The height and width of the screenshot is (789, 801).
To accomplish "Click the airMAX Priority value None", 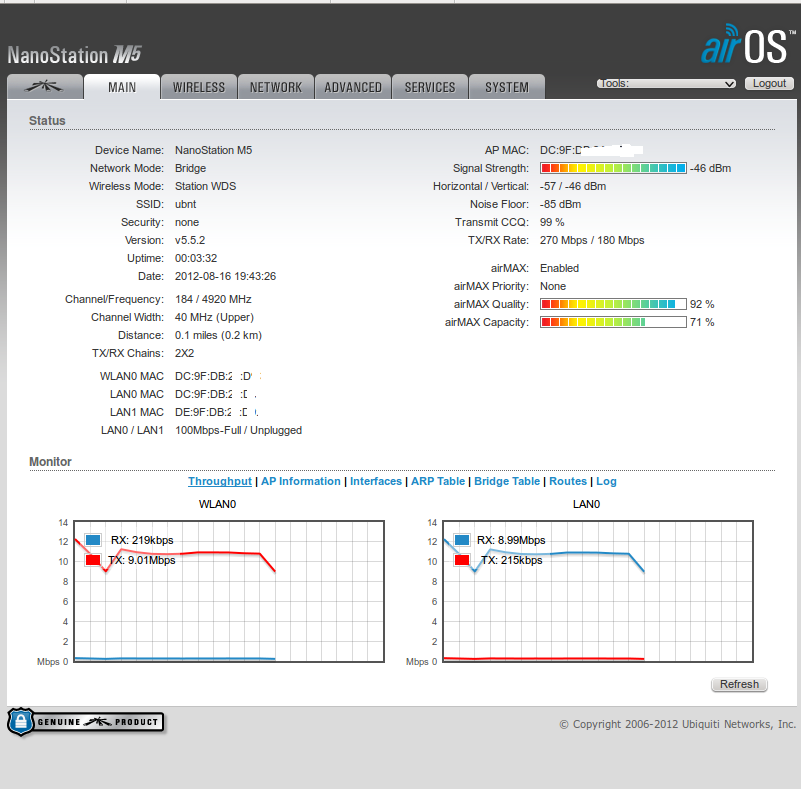I will pos(553,286).
